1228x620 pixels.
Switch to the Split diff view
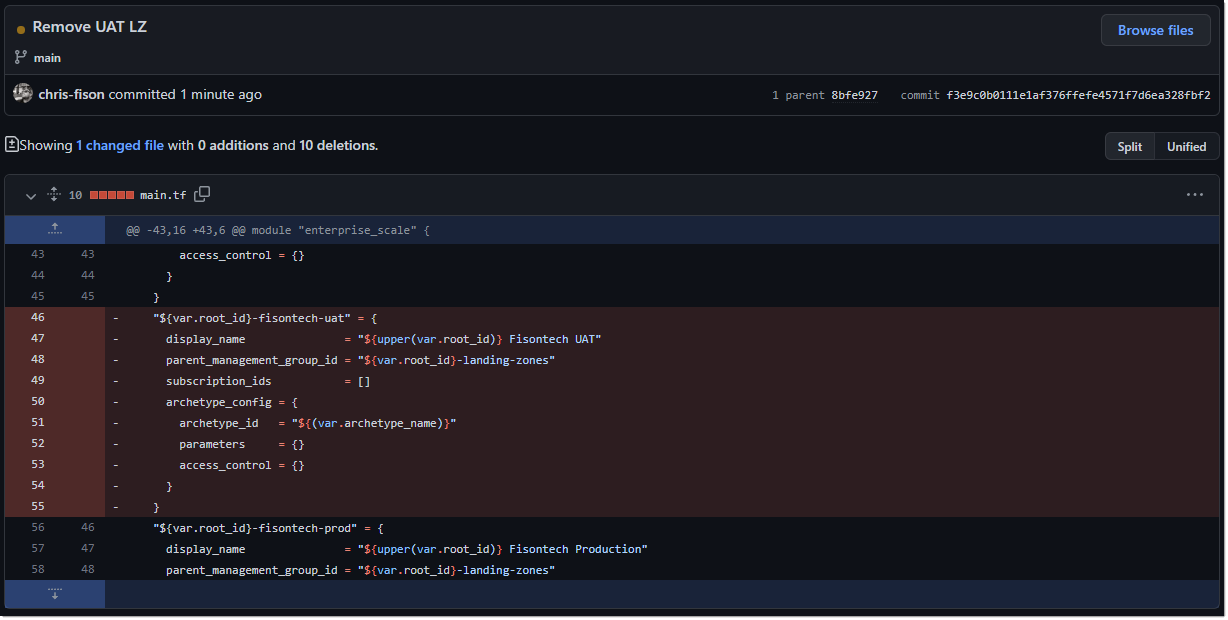click(x=1130, y=146)
